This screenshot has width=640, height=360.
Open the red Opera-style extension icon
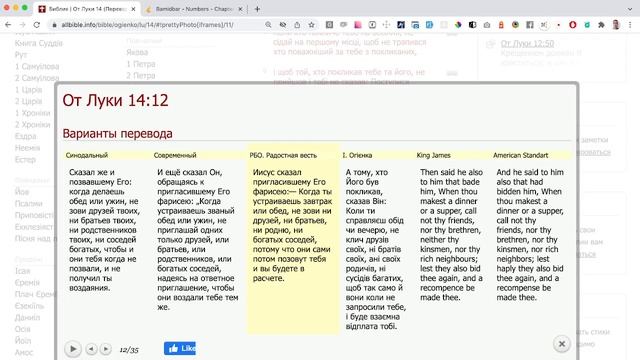pos(573,25)
